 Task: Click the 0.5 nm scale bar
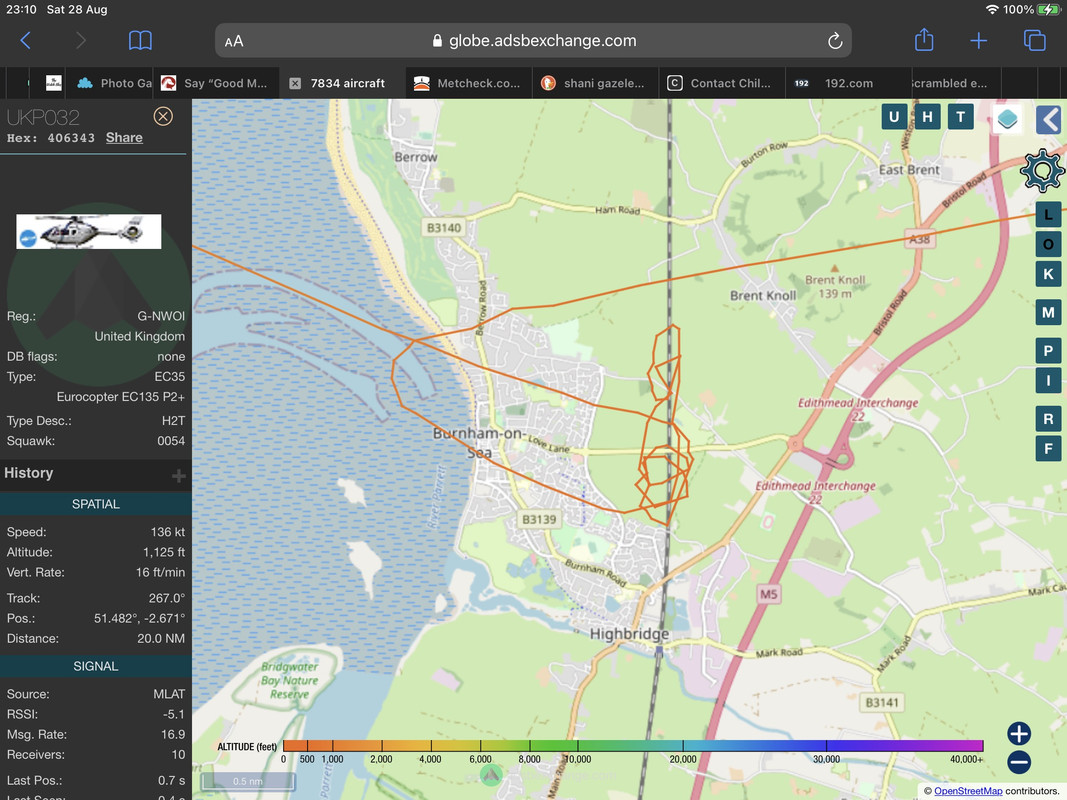pyautogui.click(x=248, y=781)
